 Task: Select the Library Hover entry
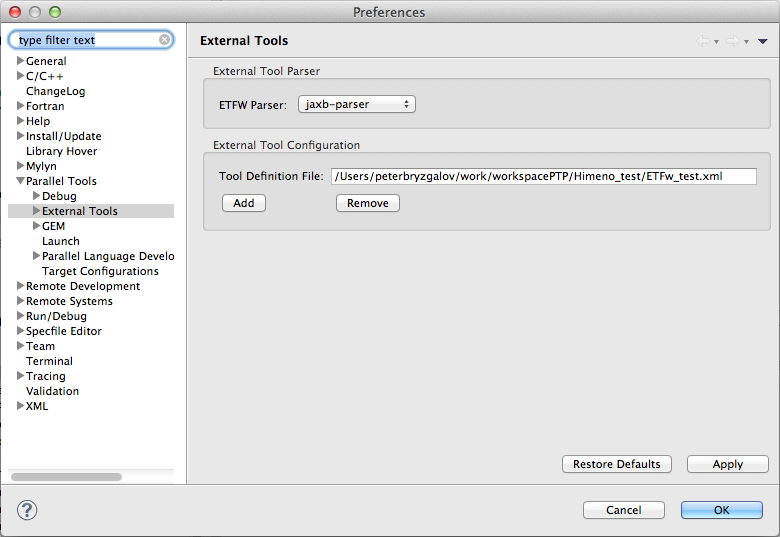pyautogui.click(x=61, y=151)
